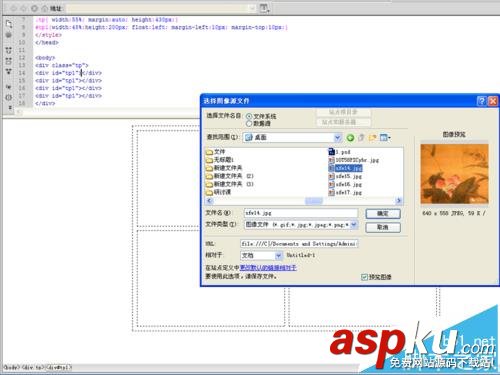Click the refresh icon beside address bar

(34, 8)
